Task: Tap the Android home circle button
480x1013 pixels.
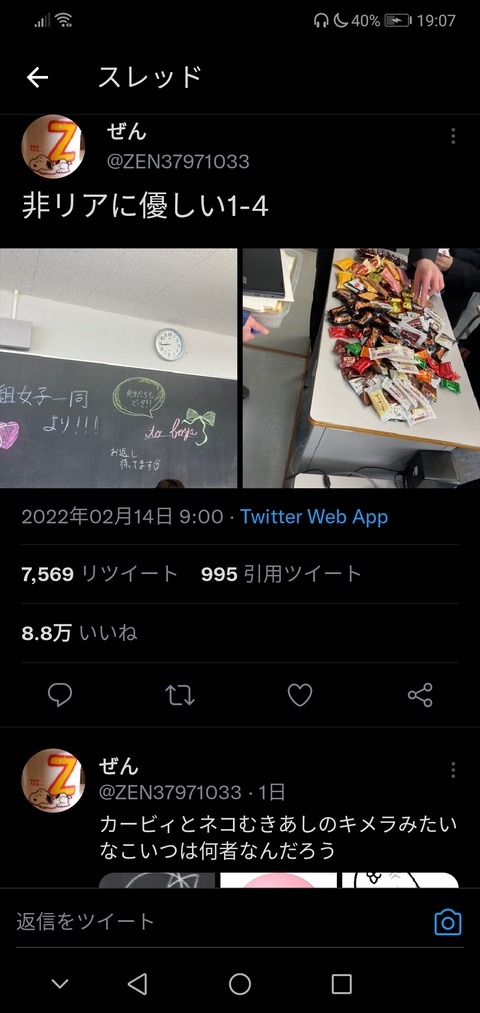Action: pos(240,984)
